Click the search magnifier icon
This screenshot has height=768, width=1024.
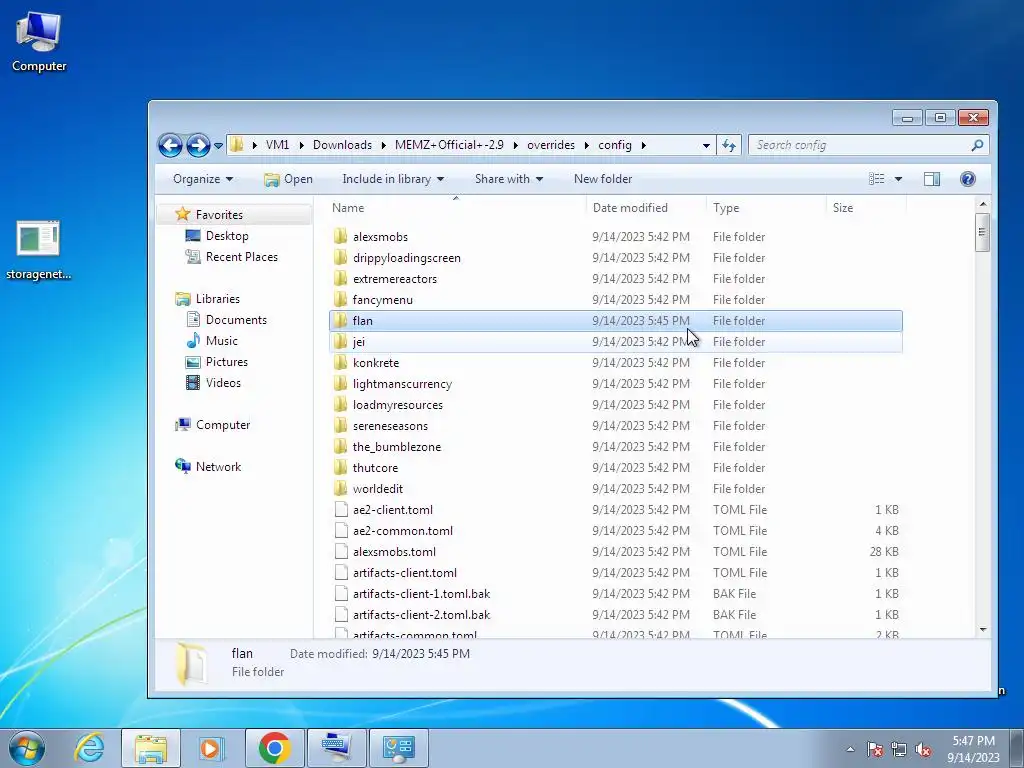pos(977,145)
